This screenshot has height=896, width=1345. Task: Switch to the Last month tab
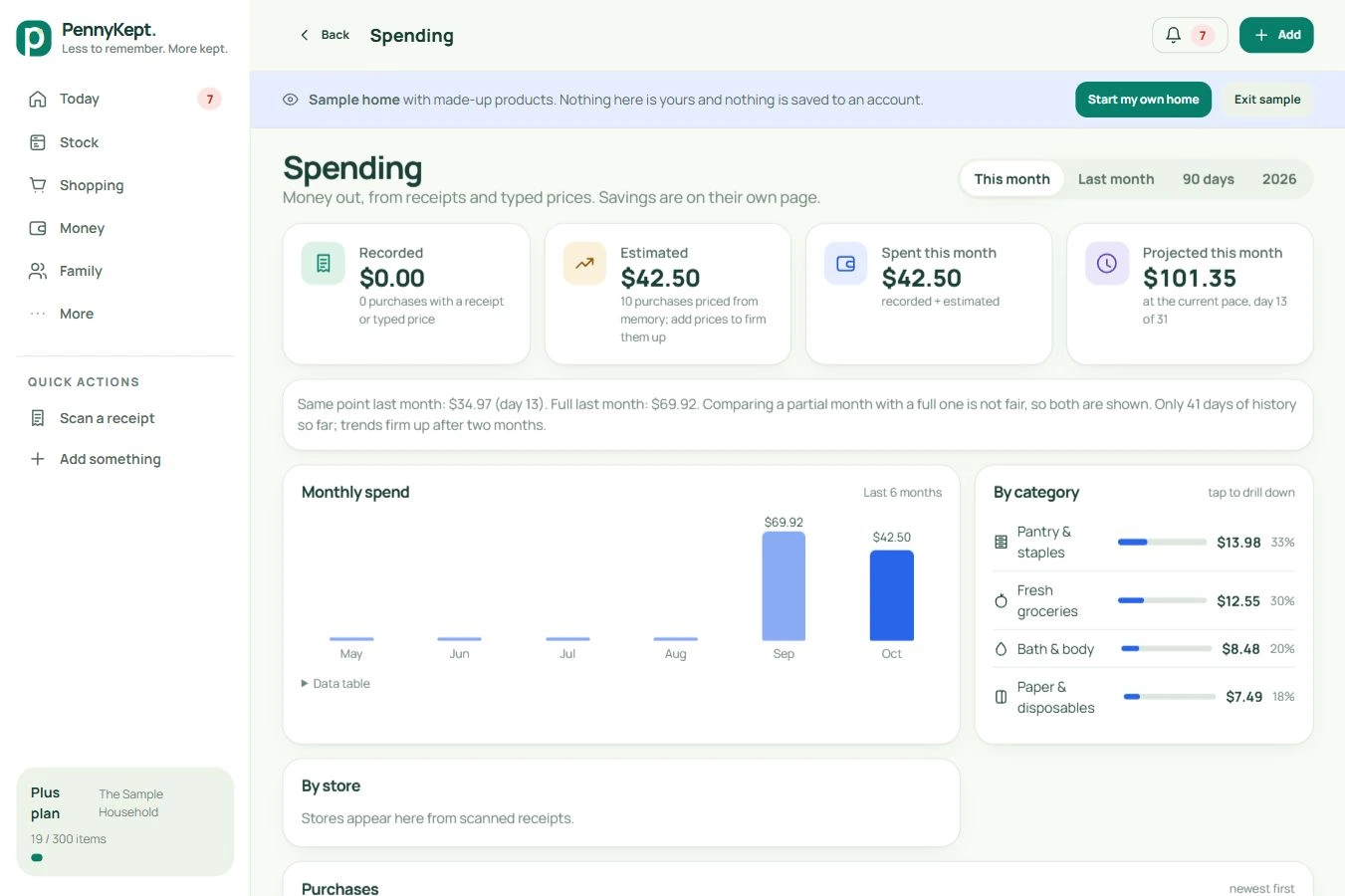[x=1116, y=179]
